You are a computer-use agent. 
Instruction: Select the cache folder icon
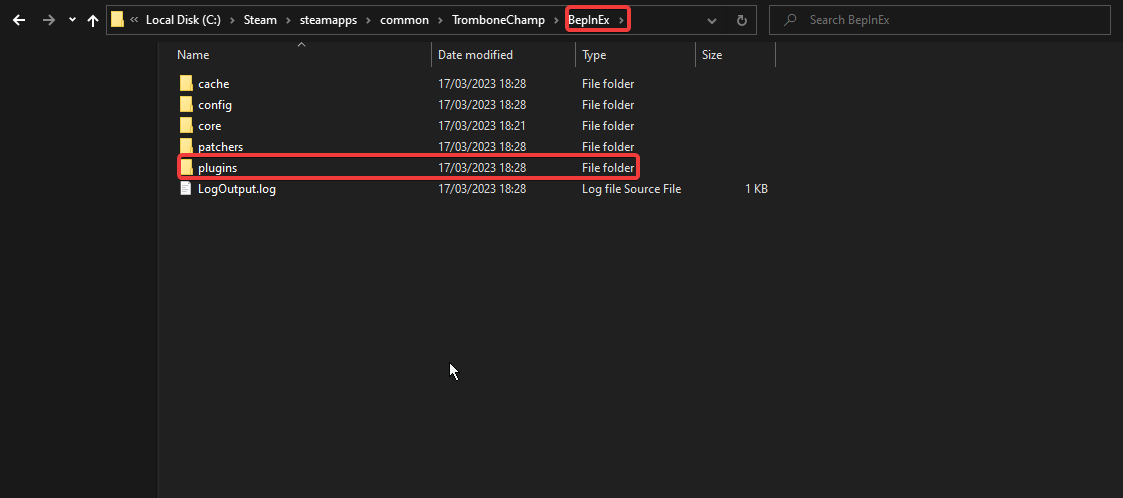pyautogui.click(x=186, y=83)
